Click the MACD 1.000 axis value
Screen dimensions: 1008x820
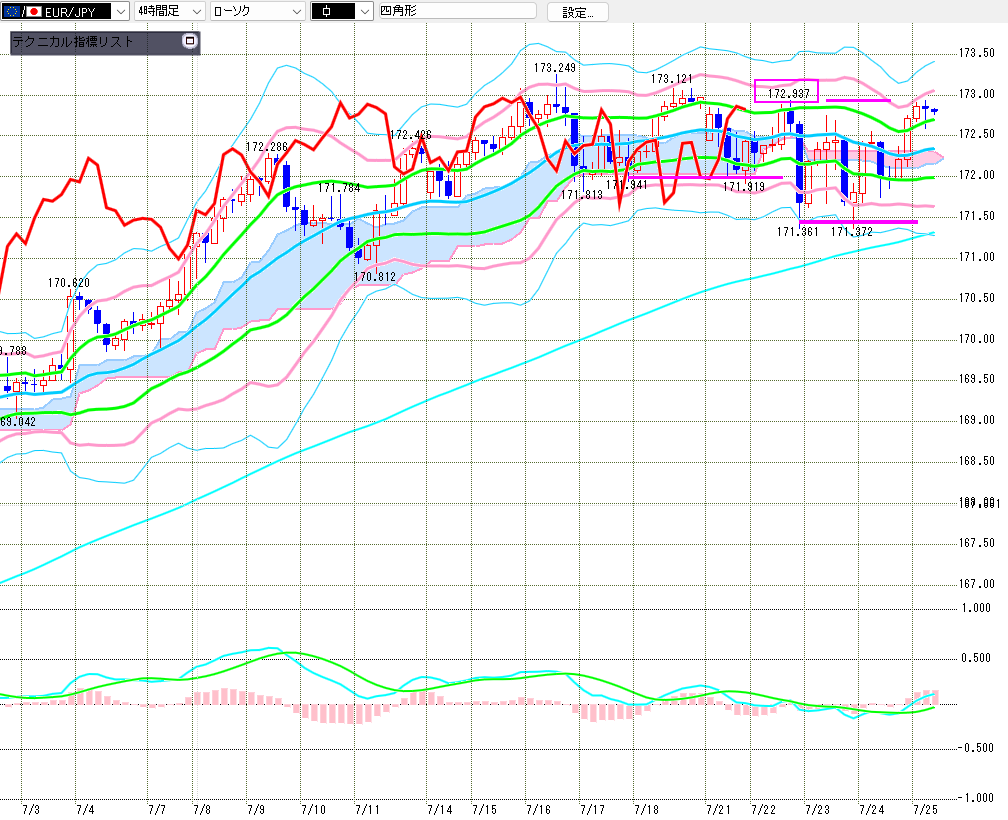pyautogui.click(x=976, y=608)
